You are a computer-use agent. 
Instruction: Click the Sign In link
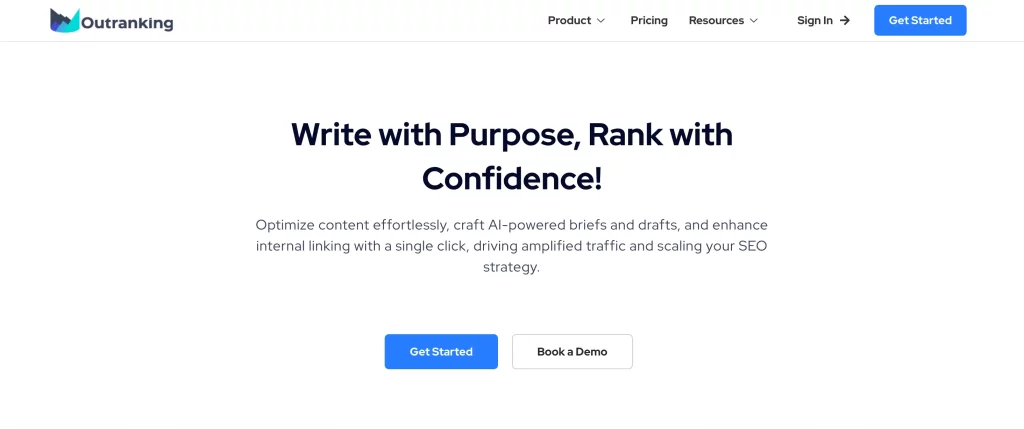point(814,20)
